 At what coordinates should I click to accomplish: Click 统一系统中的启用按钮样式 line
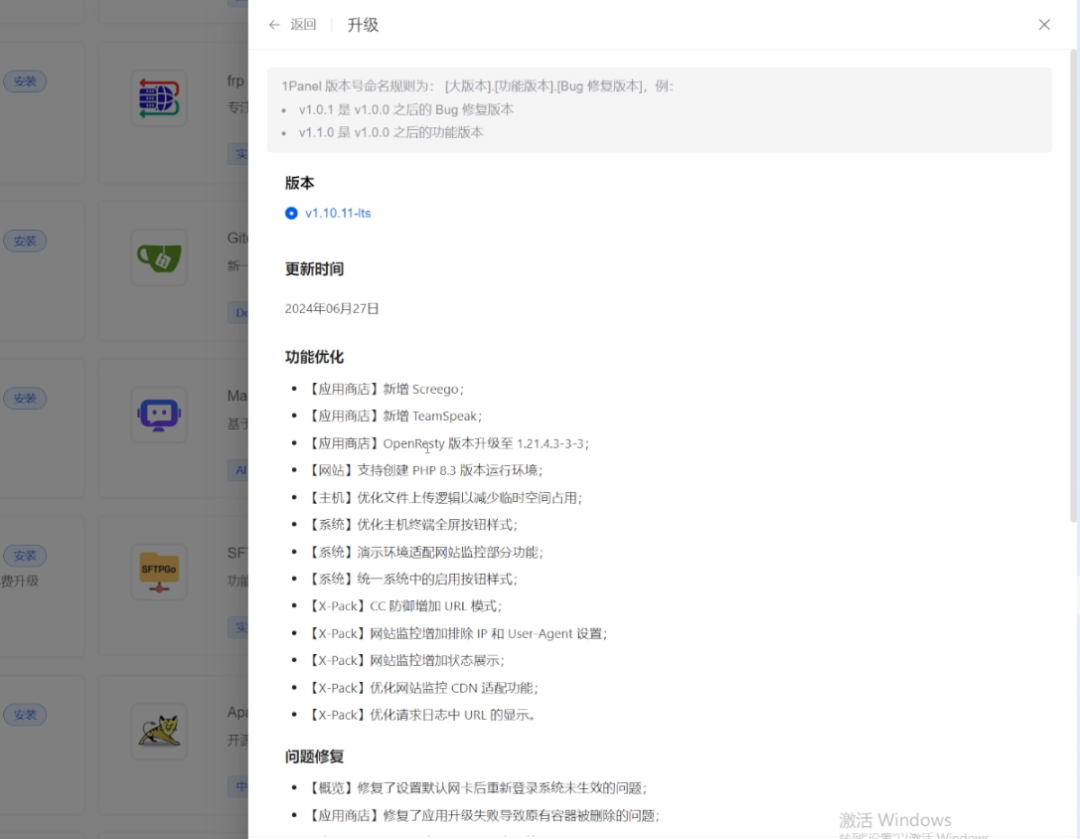click(412, 579)
